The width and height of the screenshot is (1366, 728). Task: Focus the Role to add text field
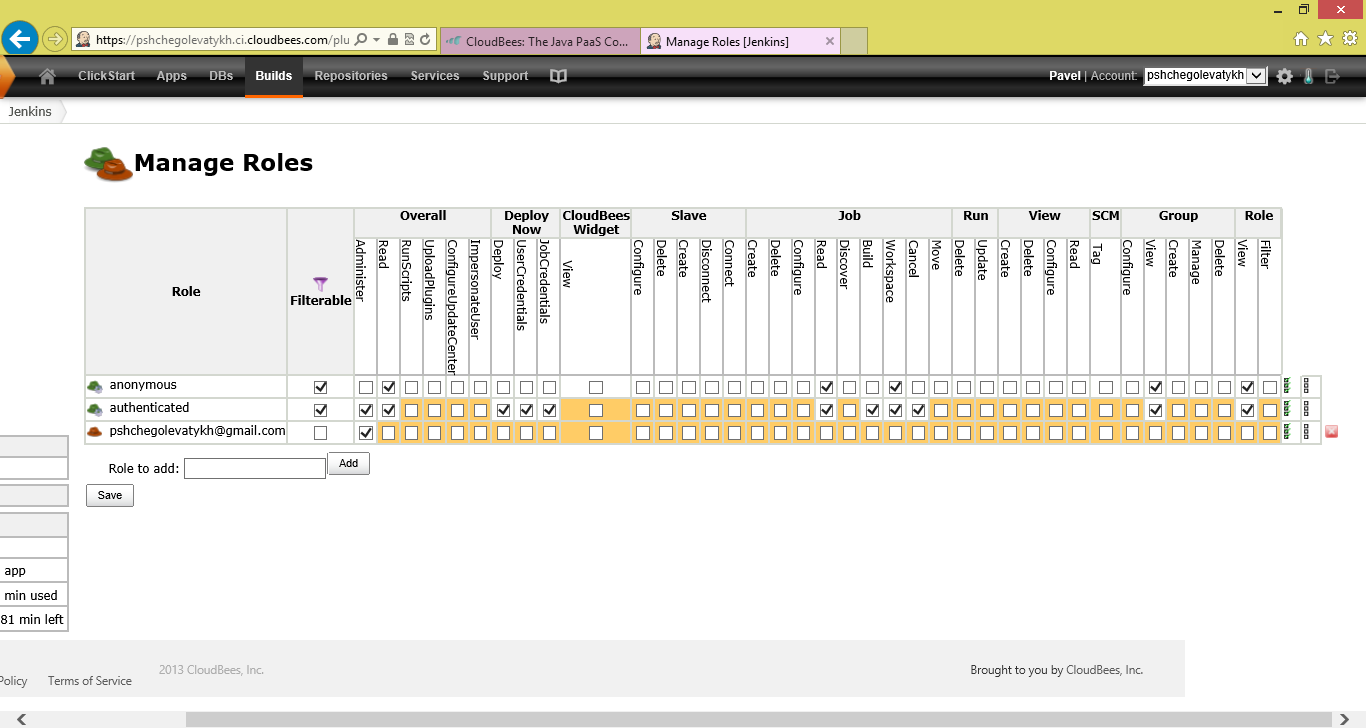(x=254, y=468)
